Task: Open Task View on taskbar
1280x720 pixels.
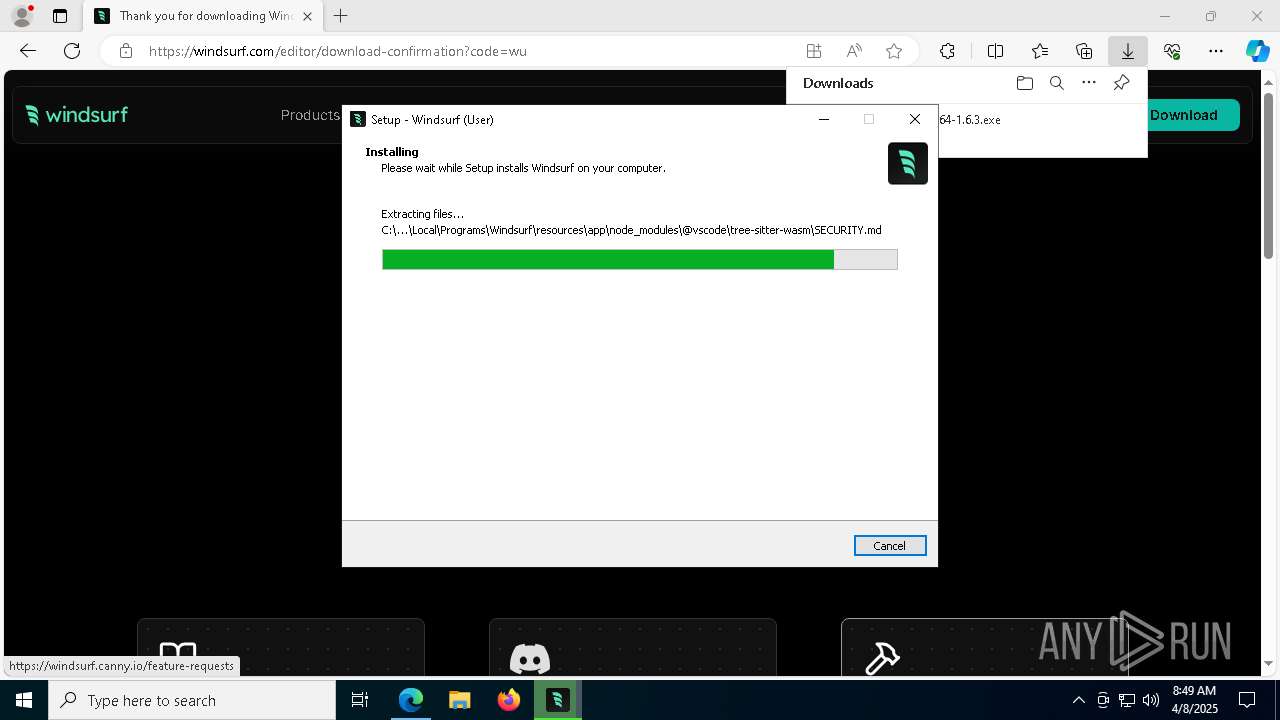Action: (360, 700)
